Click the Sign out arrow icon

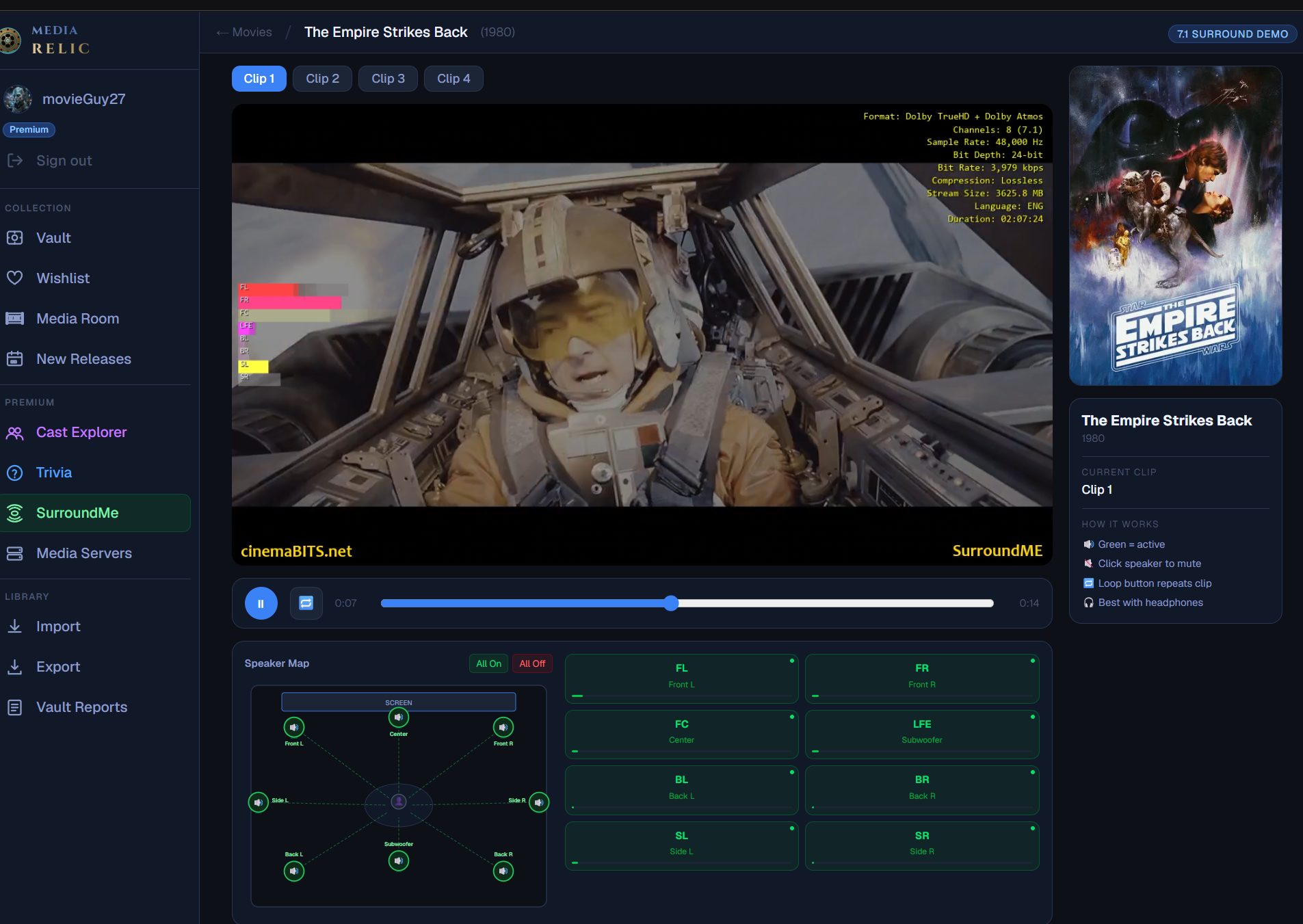15,161
